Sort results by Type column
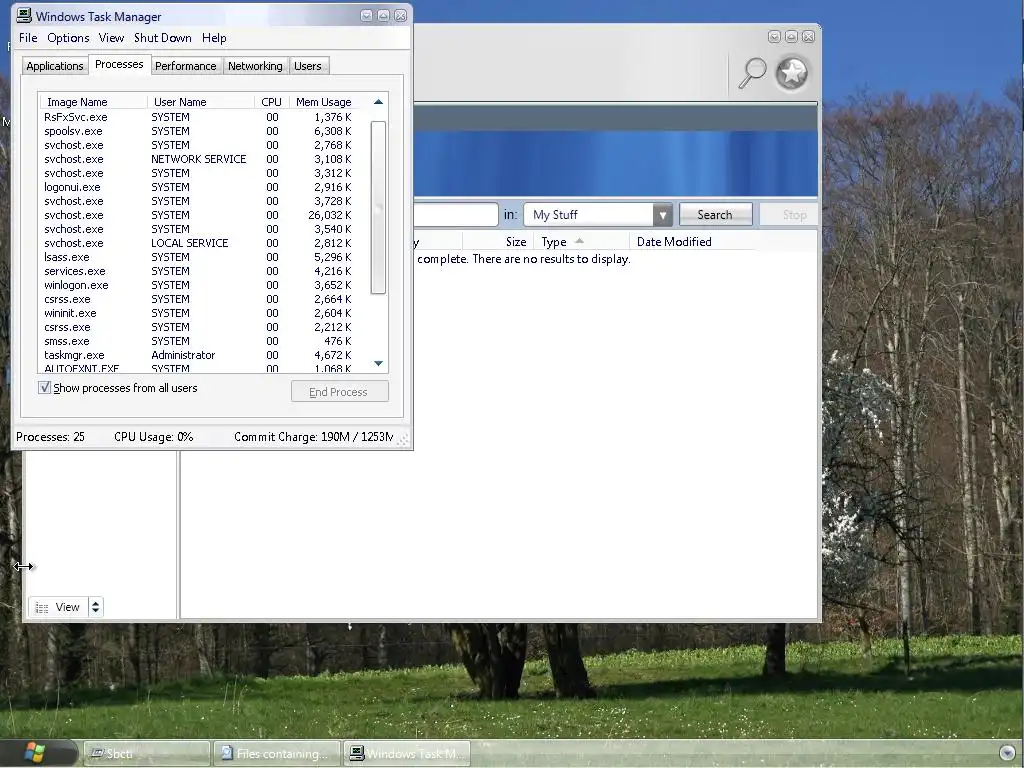Screen dimensions: 1024x768 click(x=581, y=242)
